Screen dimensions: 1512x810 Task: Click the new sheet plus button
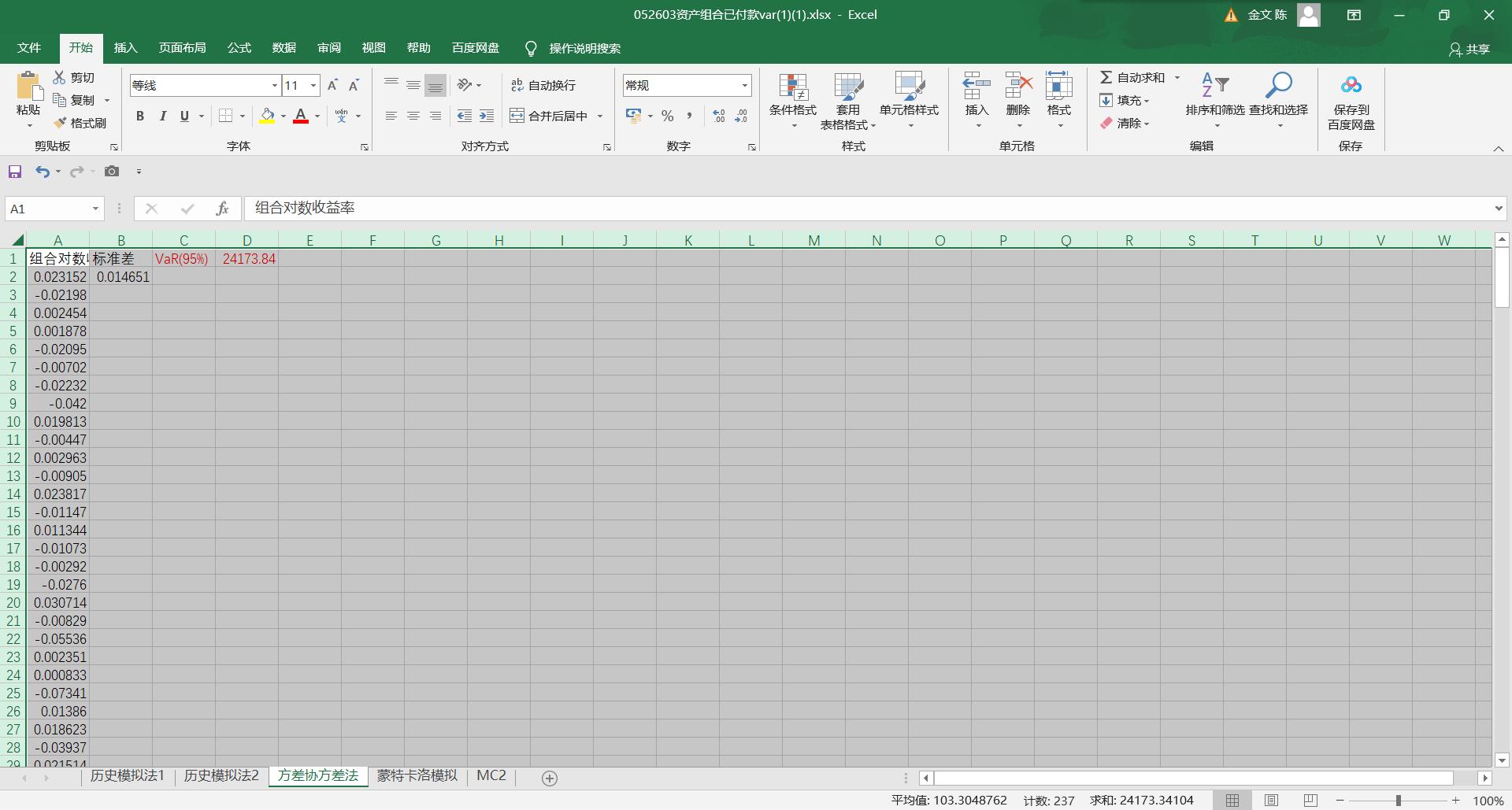click(x=550, y=778)
